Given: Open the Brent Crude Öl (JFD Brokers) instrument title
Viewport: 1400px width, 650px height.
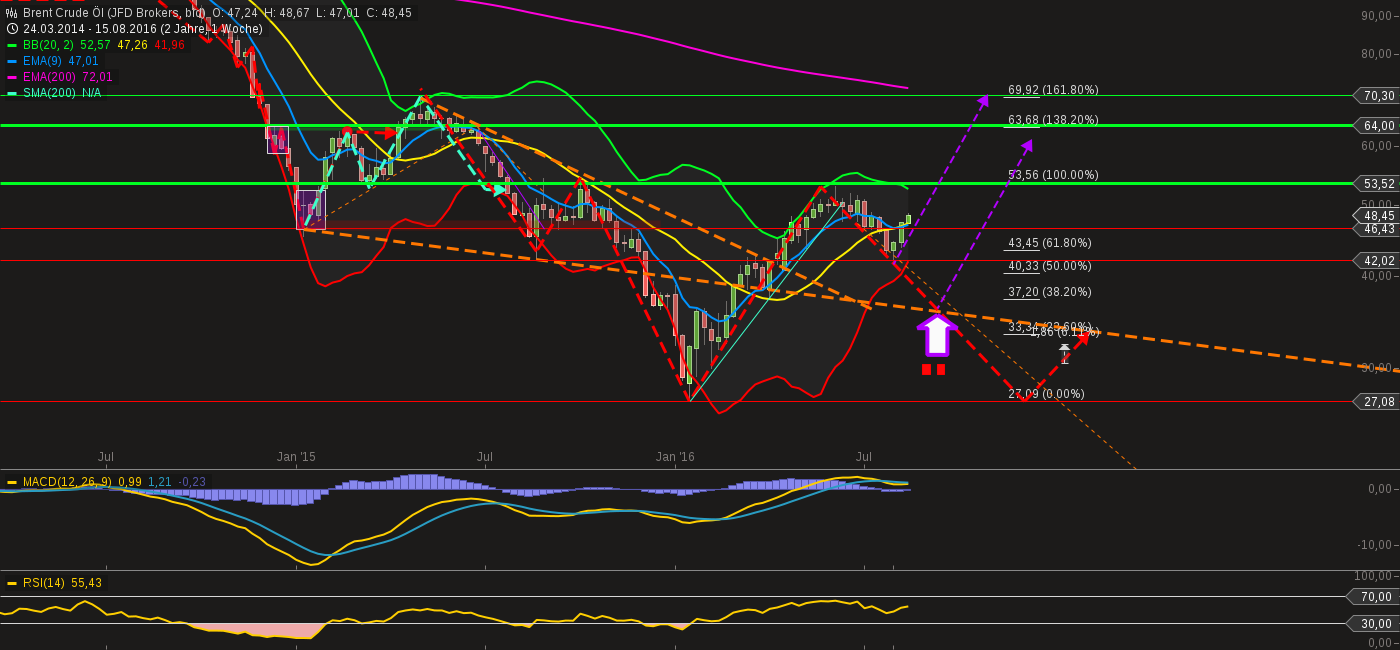Looking at the screenshot, I should coord(114,13).
